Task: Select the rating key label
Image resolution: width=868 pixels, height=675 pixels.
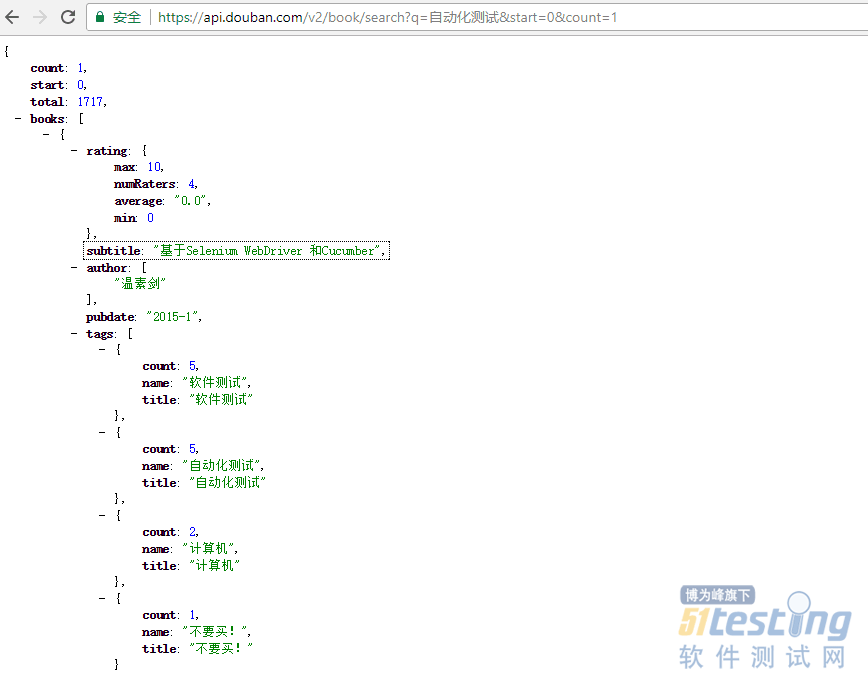Action: (106, 151)
